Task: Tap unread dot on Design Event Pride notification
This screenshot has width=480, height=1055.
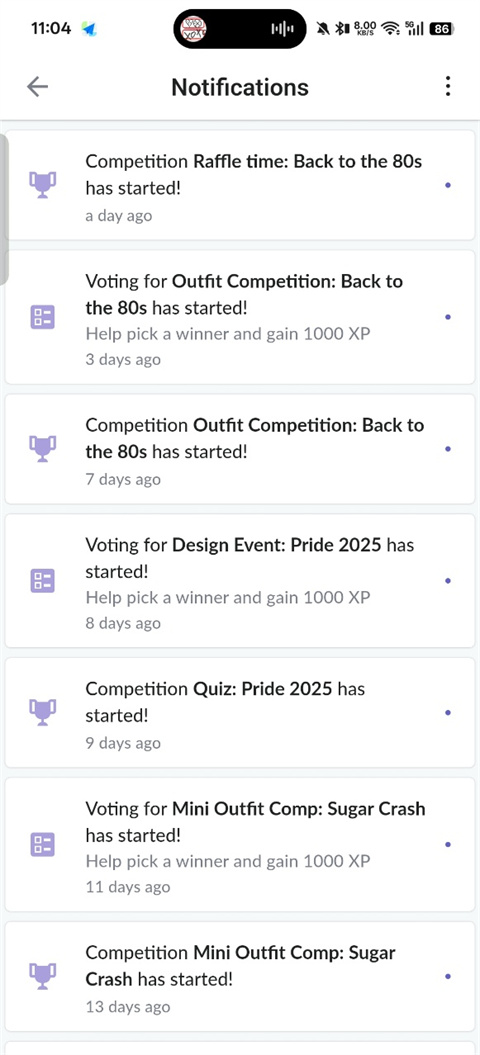Action: pyautogui.click(x=448, y=581)
